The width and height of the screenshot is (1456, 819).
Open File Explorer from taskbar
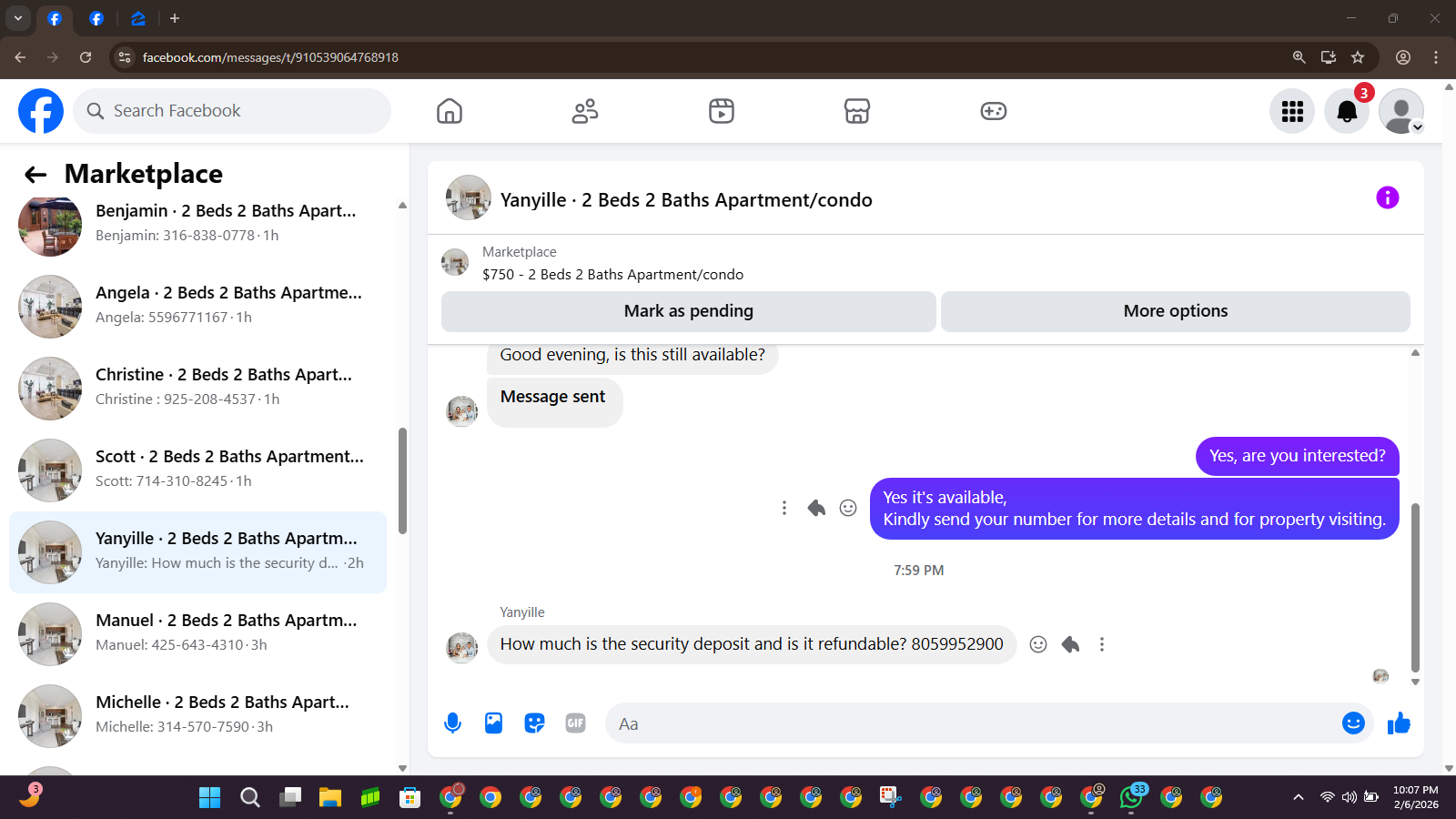(329, 798)
